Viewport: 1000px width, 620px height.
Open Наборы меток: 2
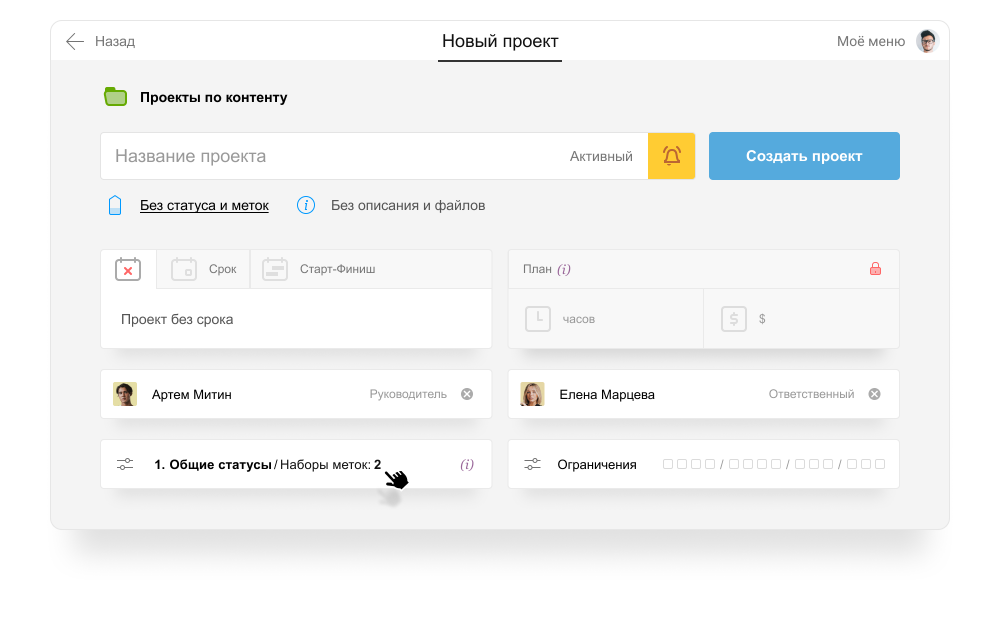coord(330,465)
